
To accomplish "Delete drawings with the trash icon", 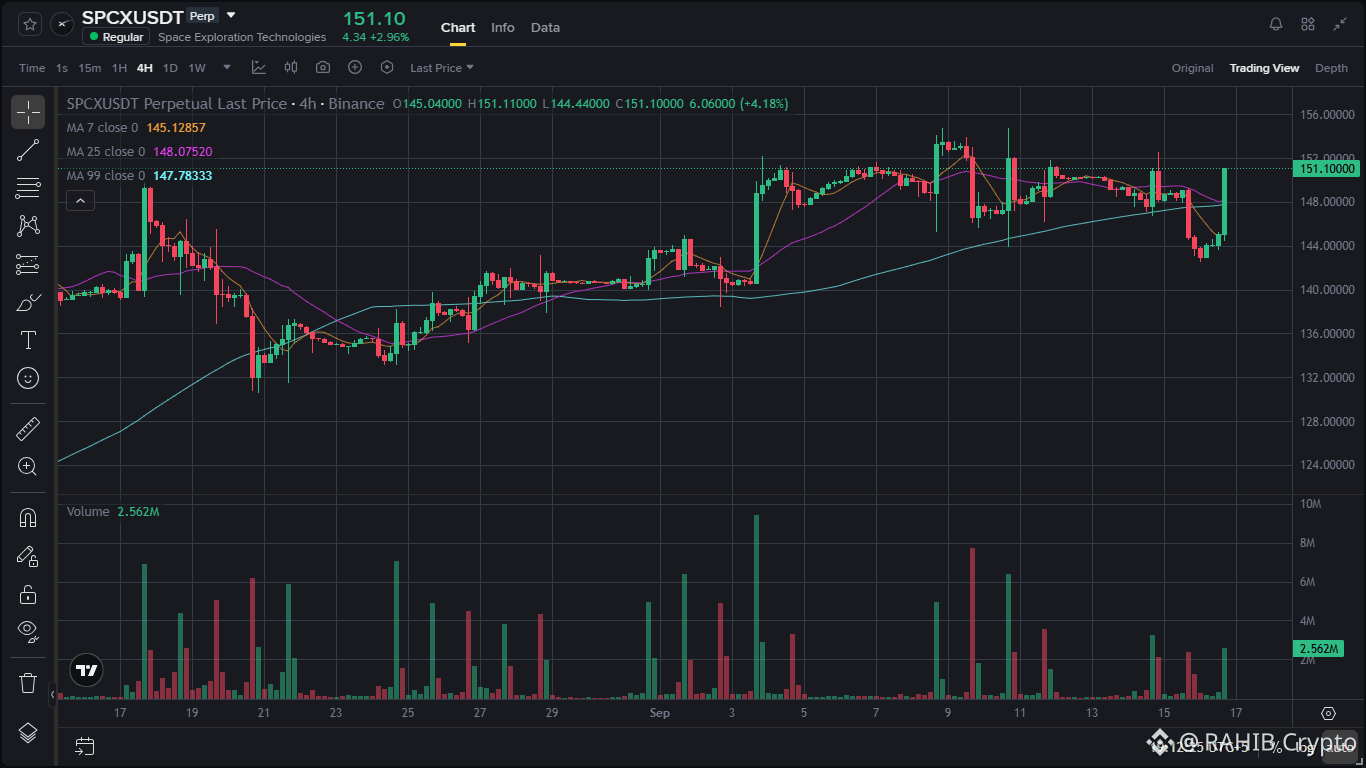I will [x=28, y=683].
